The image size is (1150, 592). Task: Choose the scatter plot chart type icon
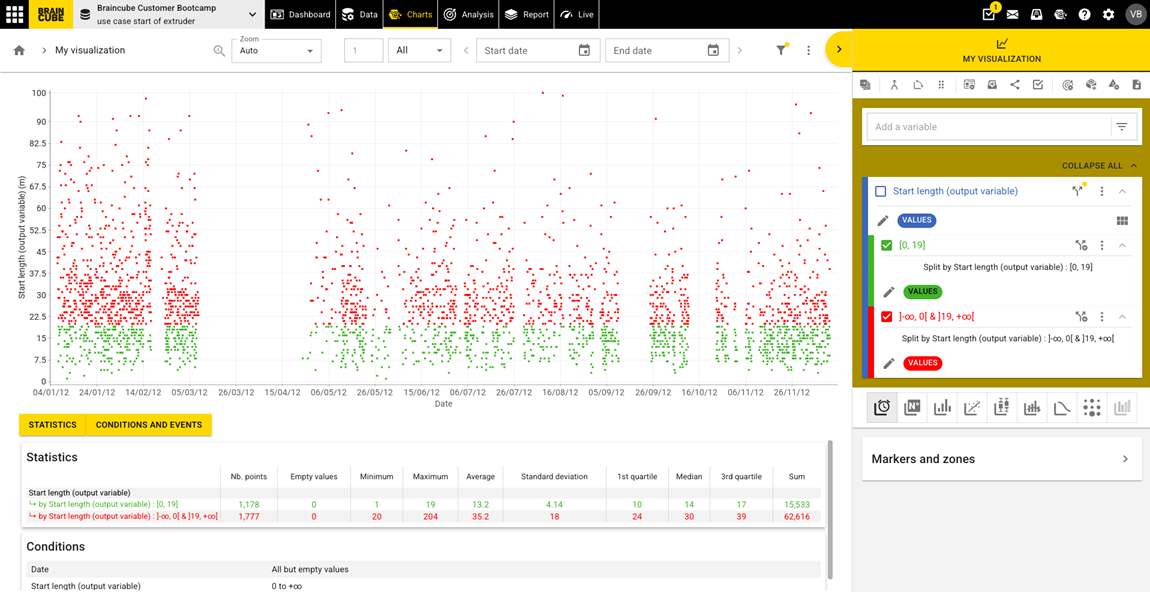[x=972, y=407]
